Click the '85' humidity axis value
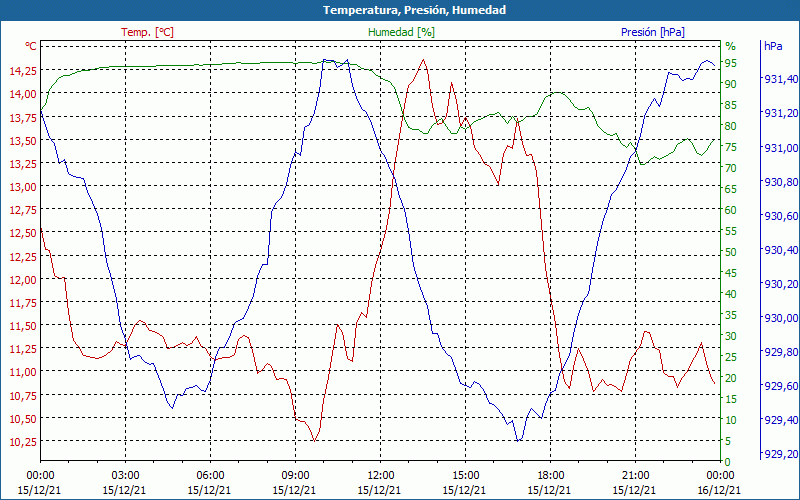This screenshot has width=800, height=500. coord(731,105)
